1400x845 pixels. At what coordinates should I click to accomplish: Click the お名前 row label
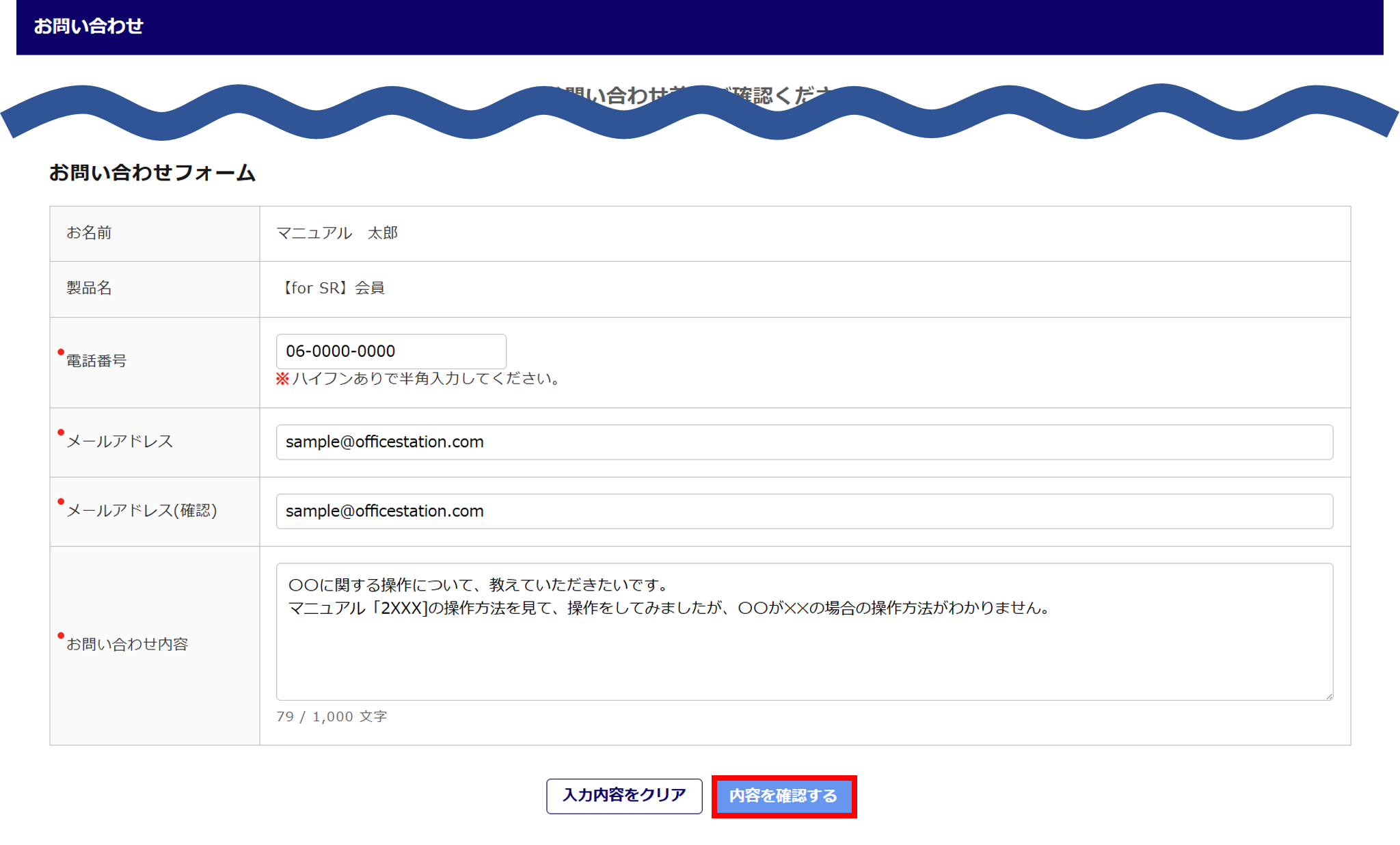[89, 233]
